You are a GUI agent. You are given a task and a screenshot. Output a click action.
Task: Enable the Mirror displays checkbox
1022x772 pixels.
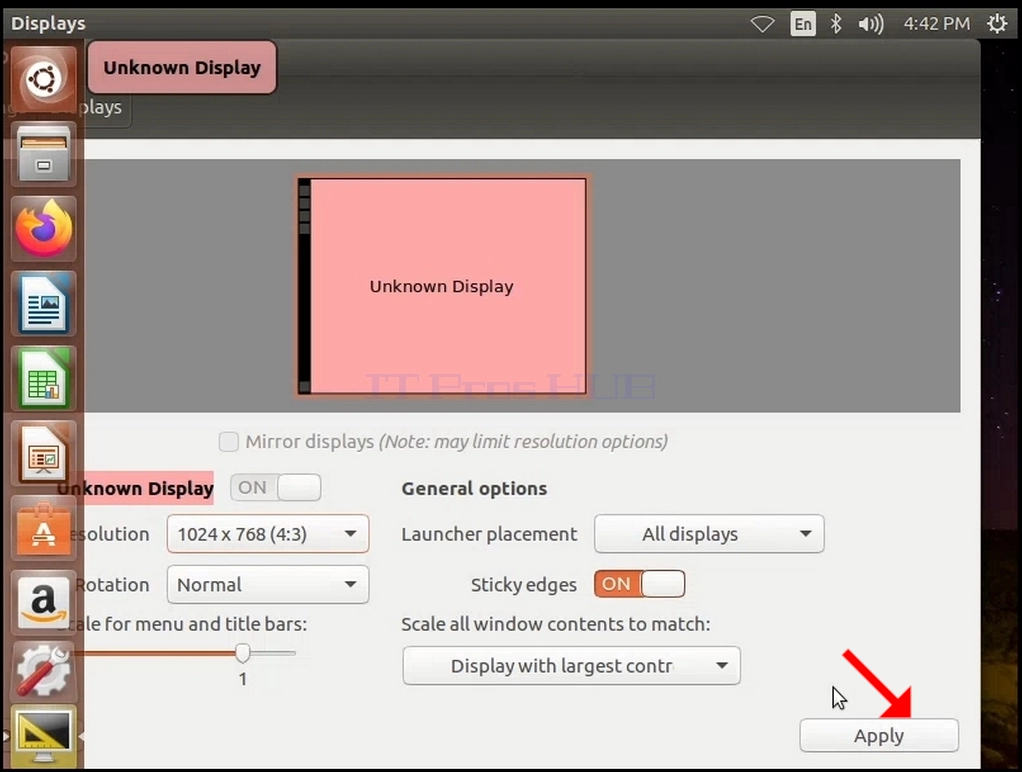click(x=229, y=441)
